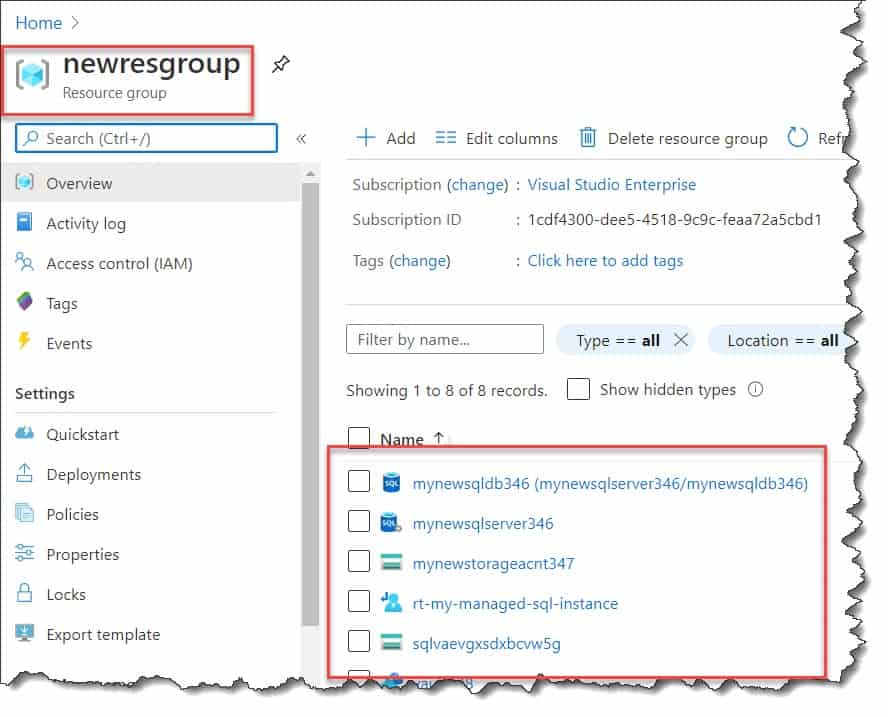Click the Filter by name input field
Screen dimensions: 888x717
[444, 340]
